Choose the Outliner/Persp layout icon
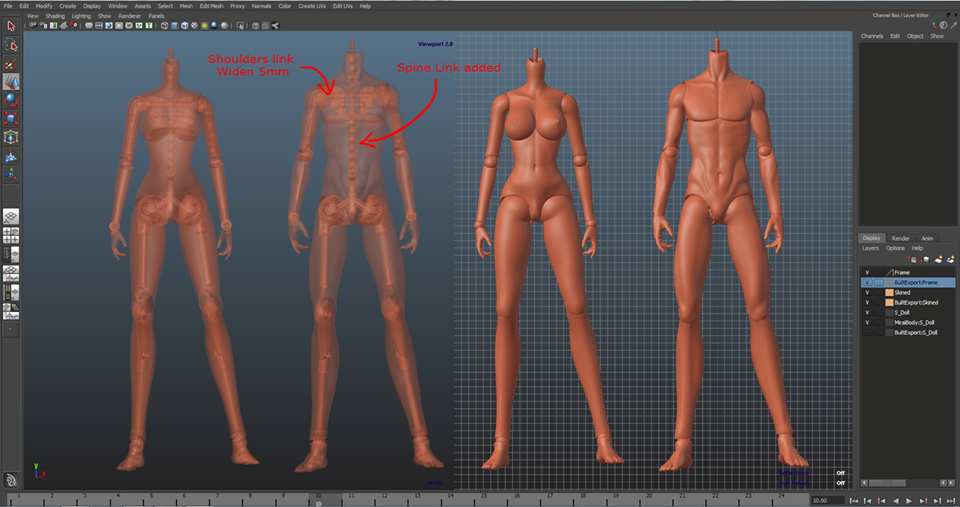Image resolution: width=960 pixels, height=507 pixels. click(10, 254)
